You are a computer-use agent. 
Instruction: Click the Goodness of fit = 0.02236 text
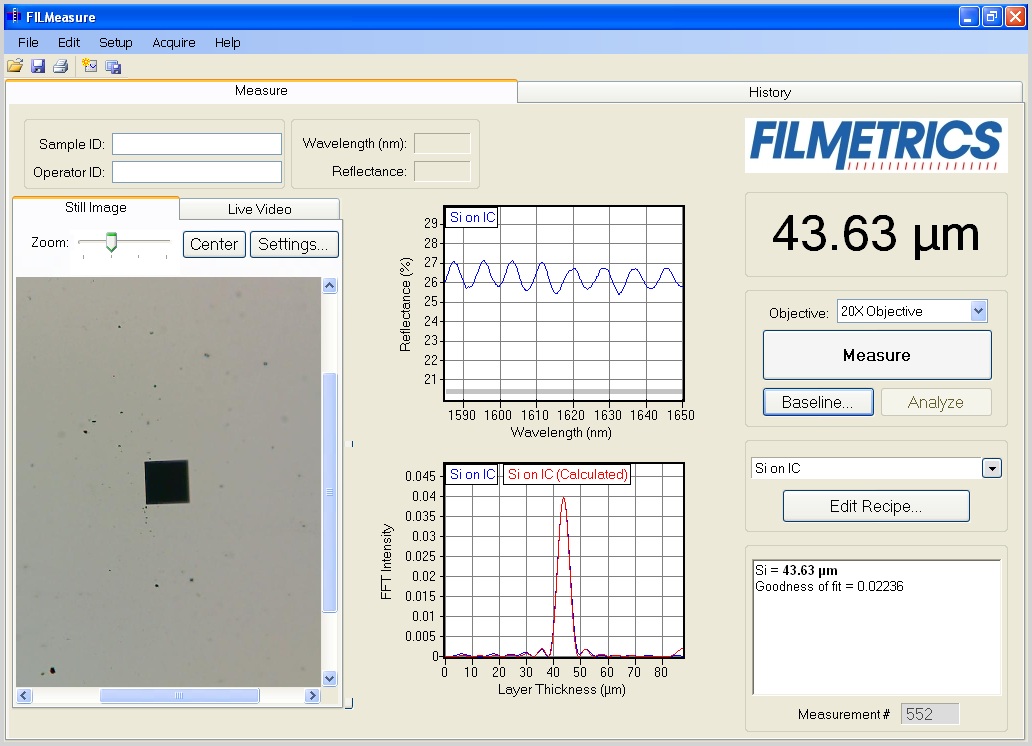tap(829, 586)
